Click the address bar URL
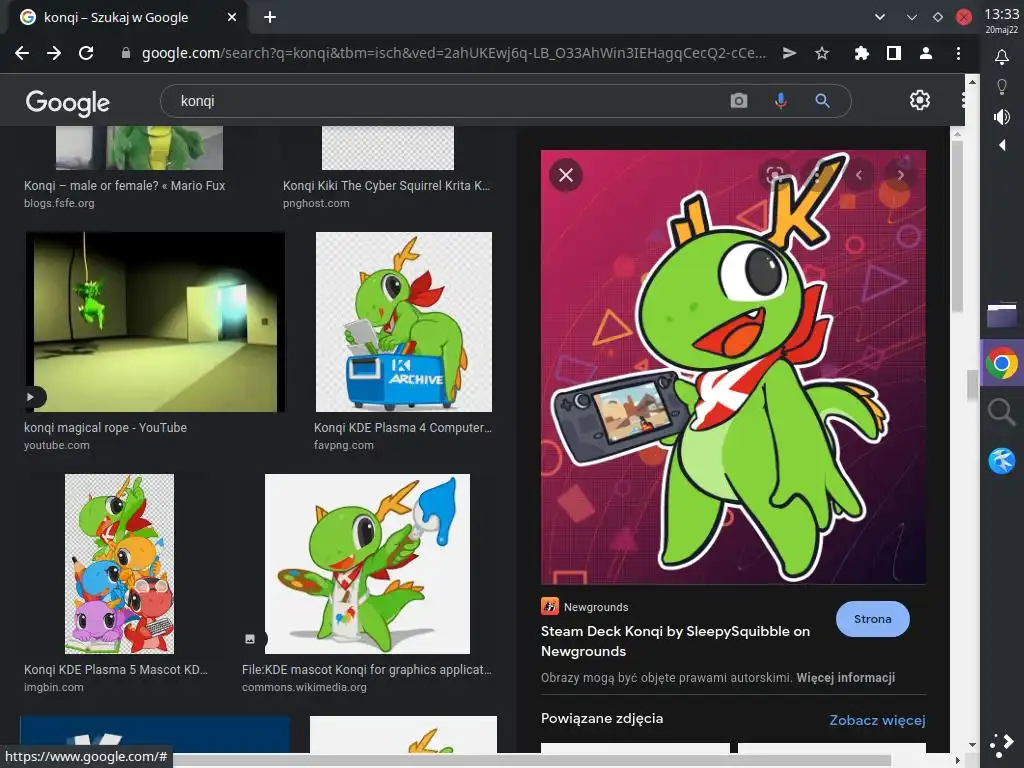 [454, 53]
